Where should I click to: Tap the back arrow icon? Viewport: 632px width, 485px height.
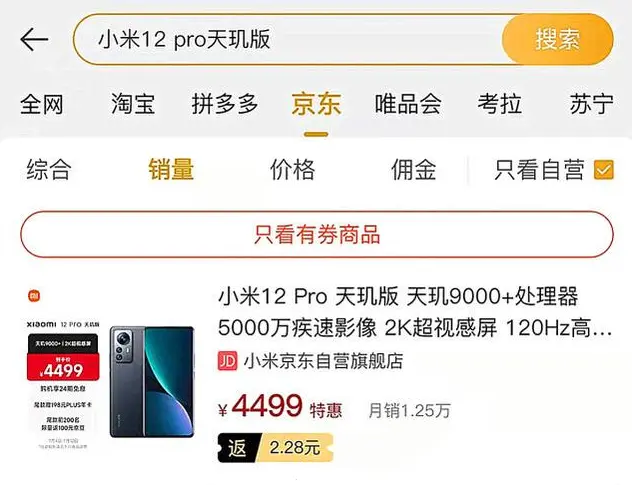(34, 39)
